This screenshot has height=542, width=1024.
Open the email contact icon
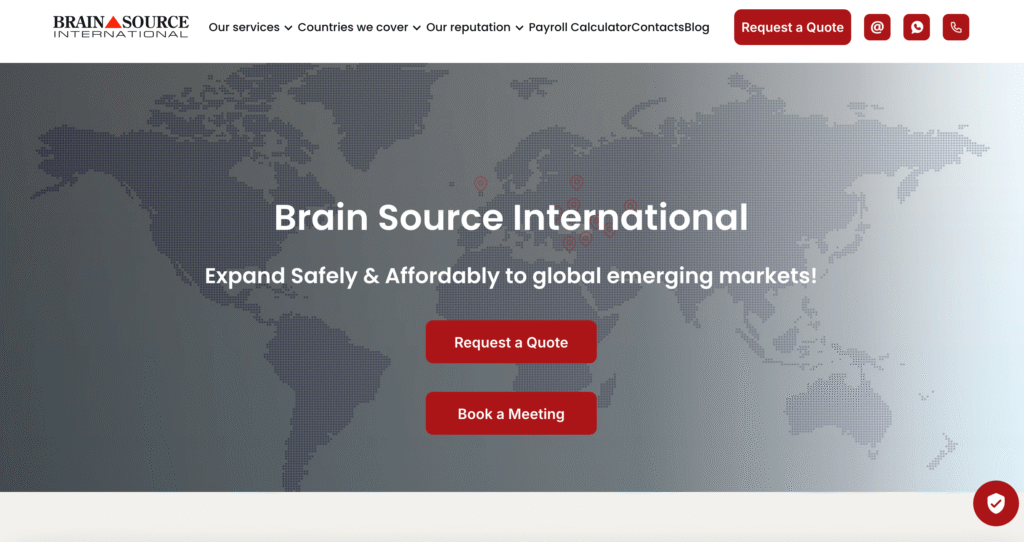click(877, 27)
